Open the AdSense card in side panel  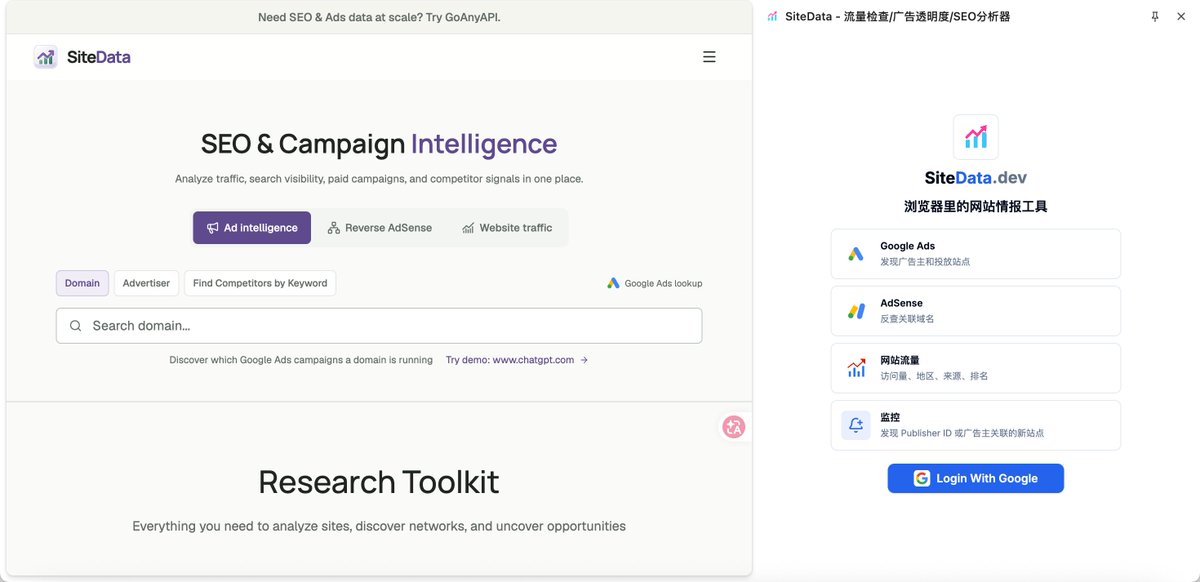(976, 311)
